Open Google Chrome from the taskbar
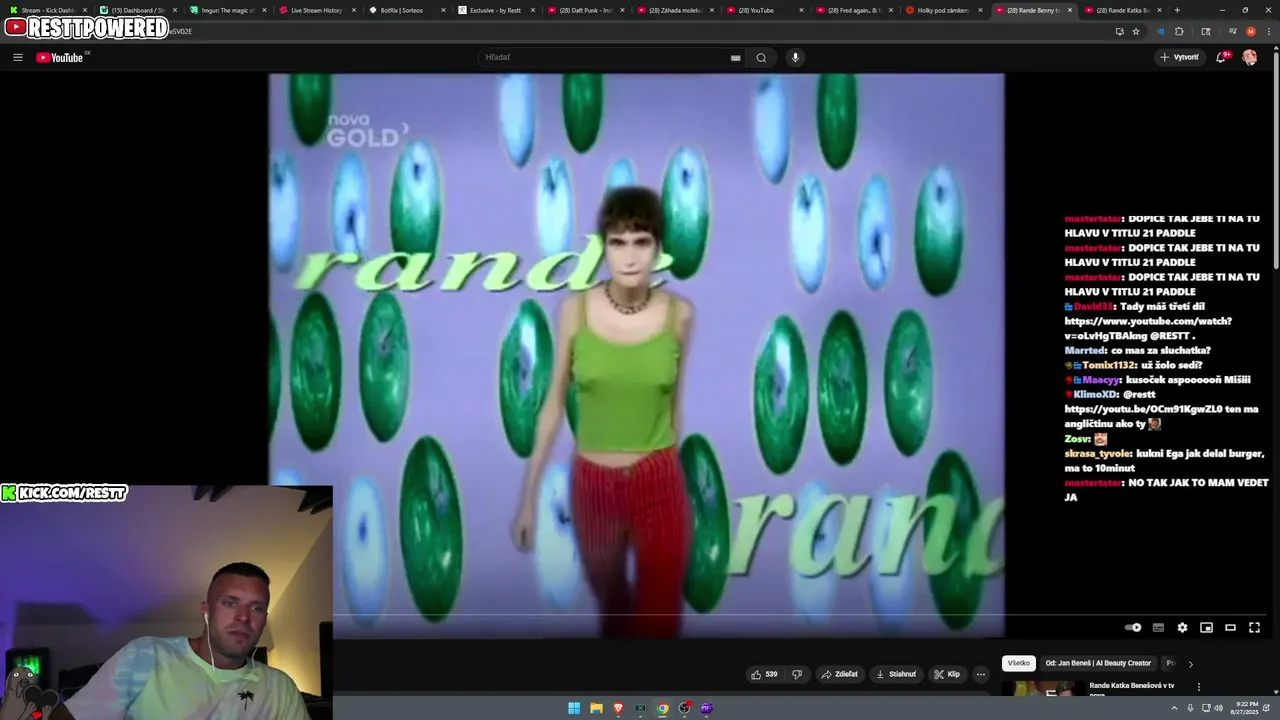The height and width of the screenshot is (720, 1280). pyautogui.click(x=662, y=708)
